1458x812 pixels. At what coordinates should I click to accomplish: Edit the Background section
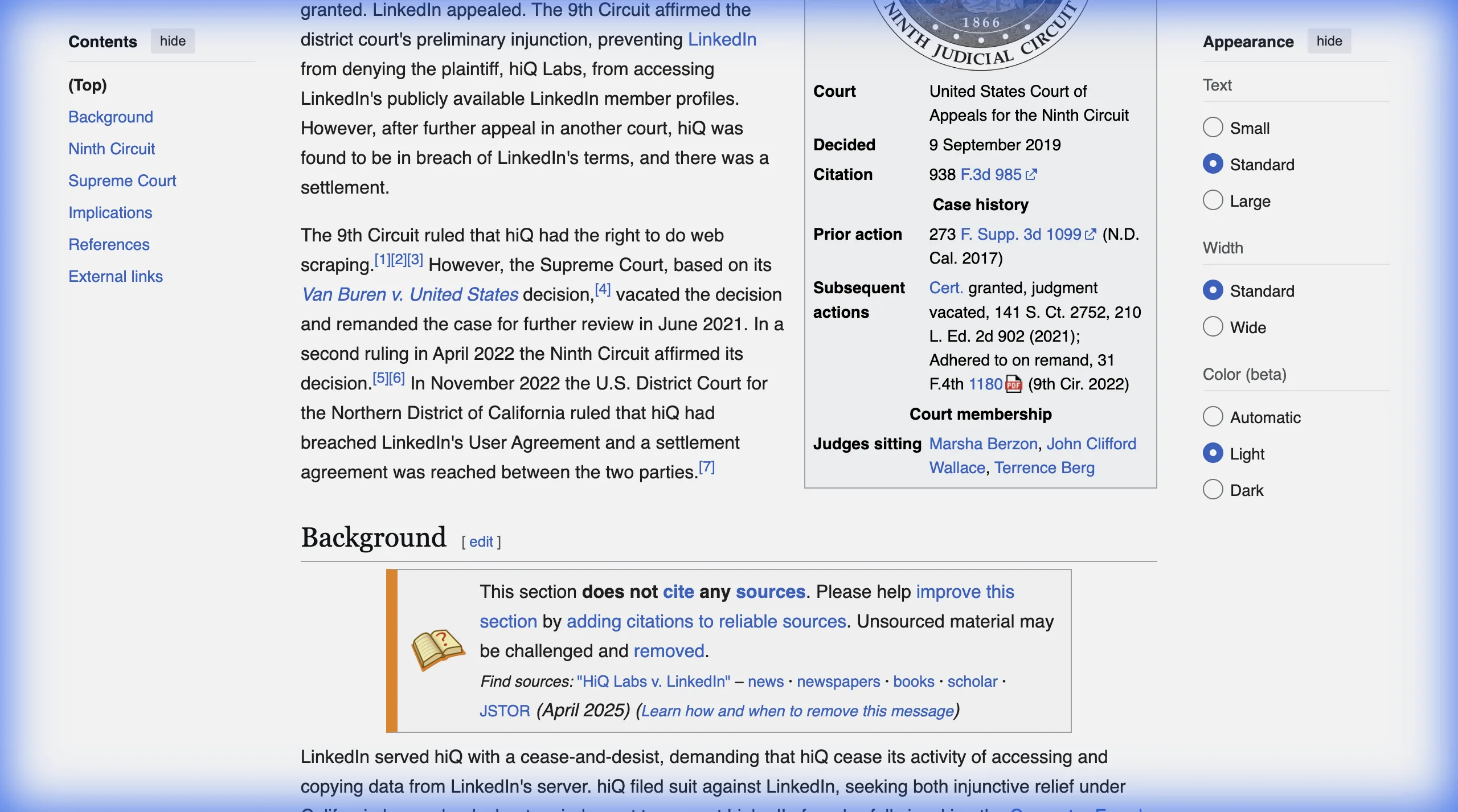pyautogui.click(x=481, y=541)
